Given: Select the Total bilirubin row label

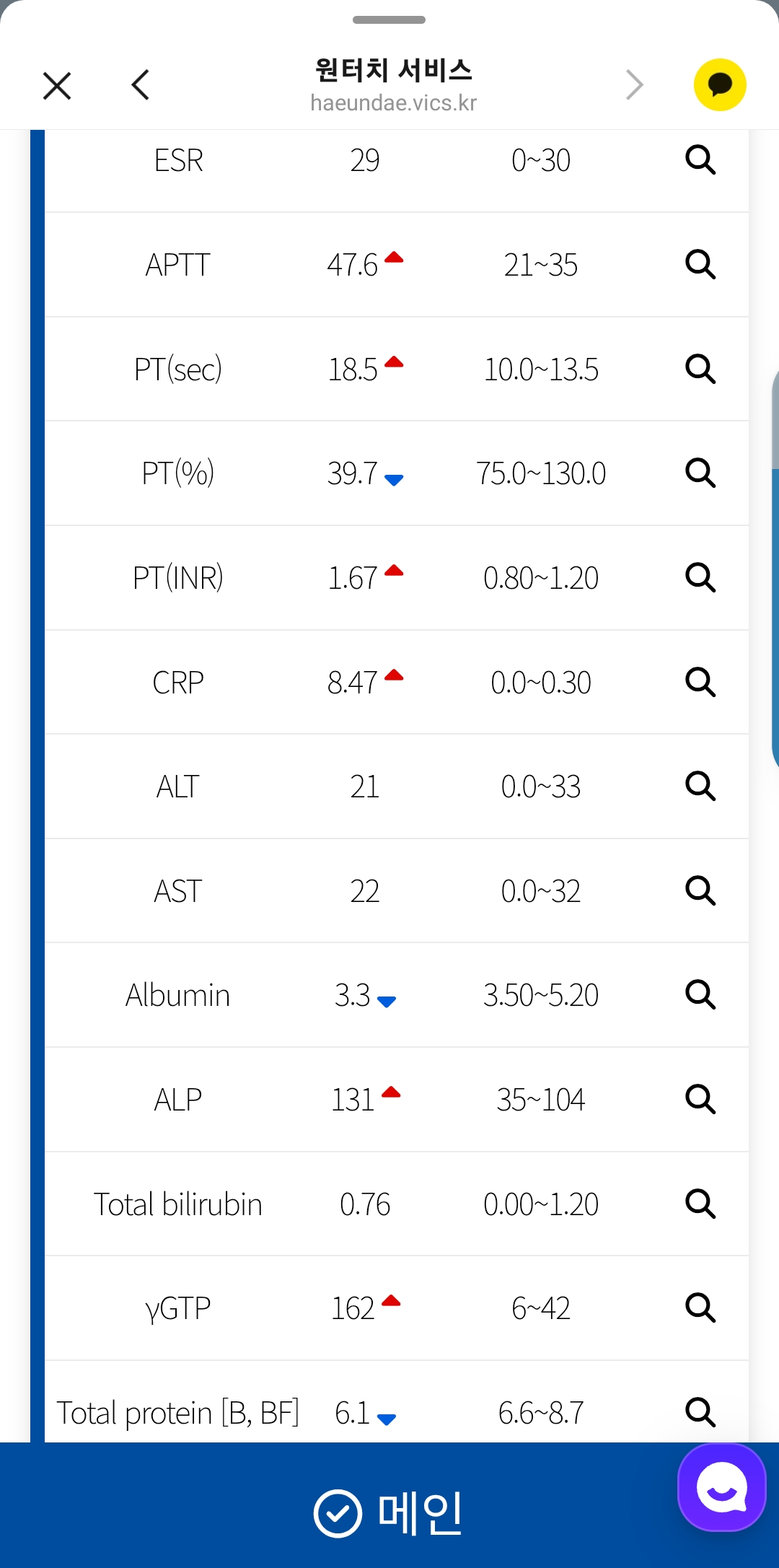Looking at the screenshot, I should (x=177, y=1204).
